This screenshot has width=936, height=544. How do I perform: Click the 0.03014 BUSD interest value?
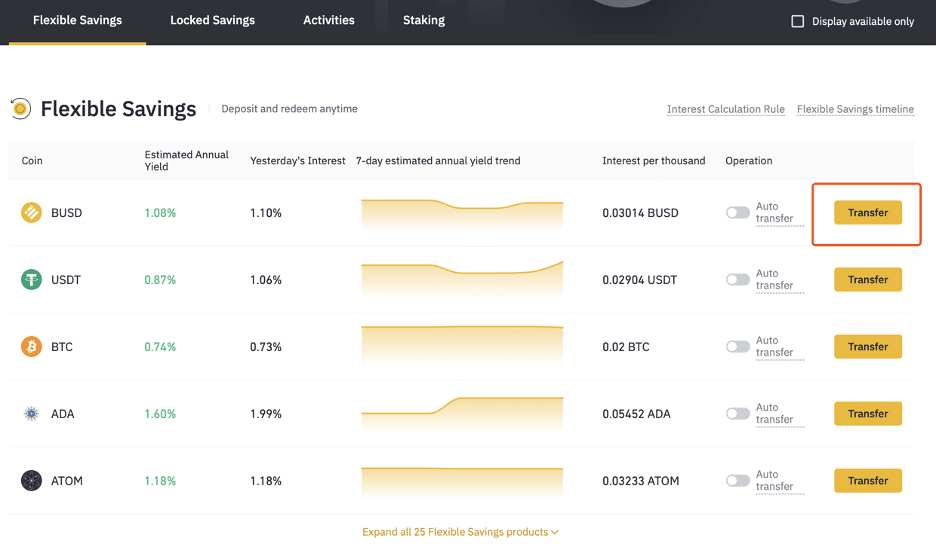tap(640, 213)
